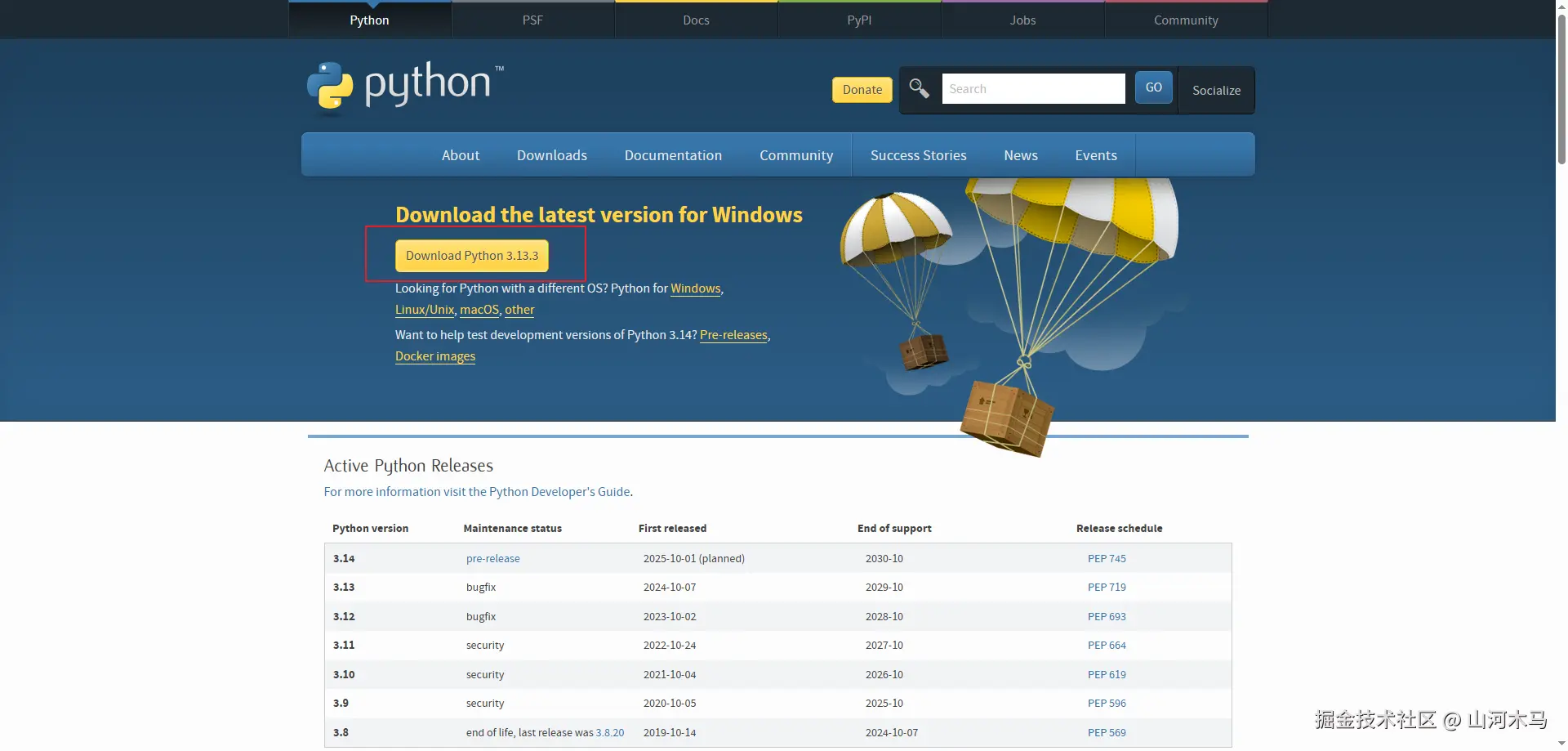Click Download Python 3.13.3 button
1568x751 pixels.
tap(472, 256)
